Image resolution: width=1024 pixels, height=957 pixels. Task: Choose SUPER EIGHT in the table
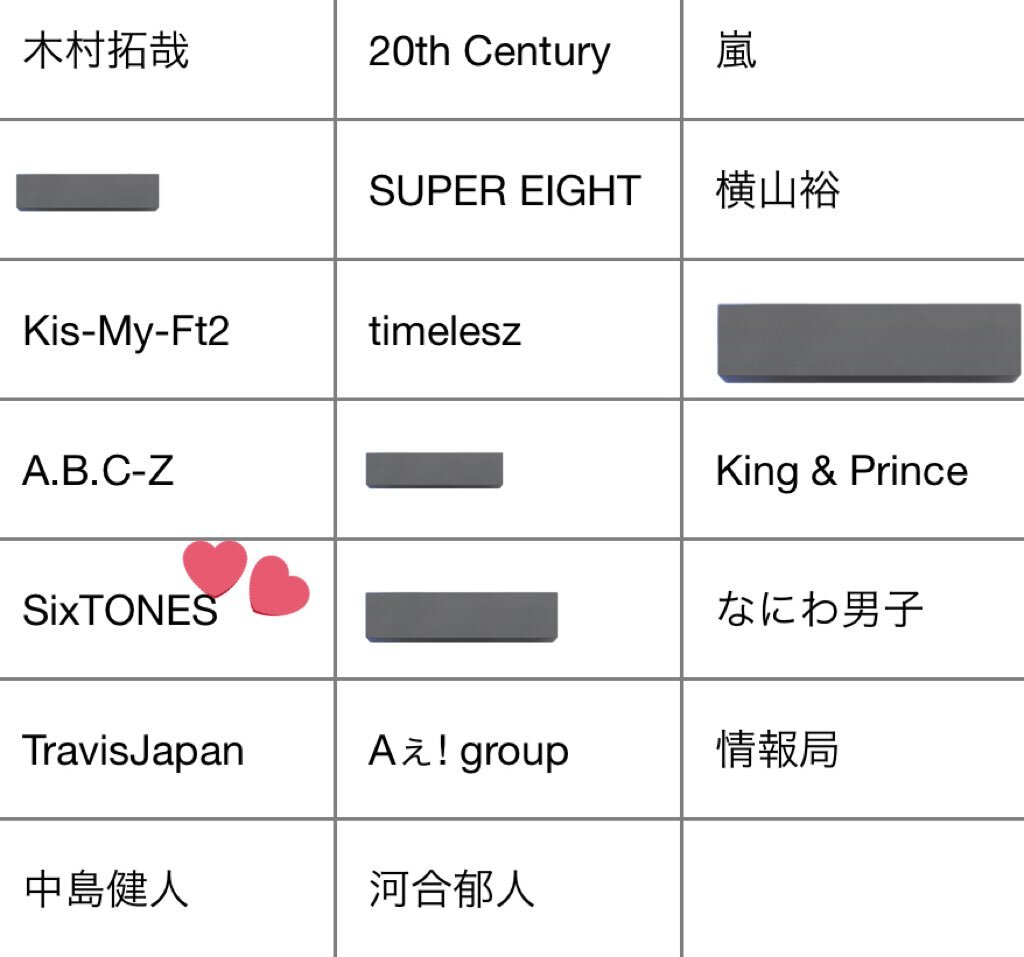[x=504, y=191]
